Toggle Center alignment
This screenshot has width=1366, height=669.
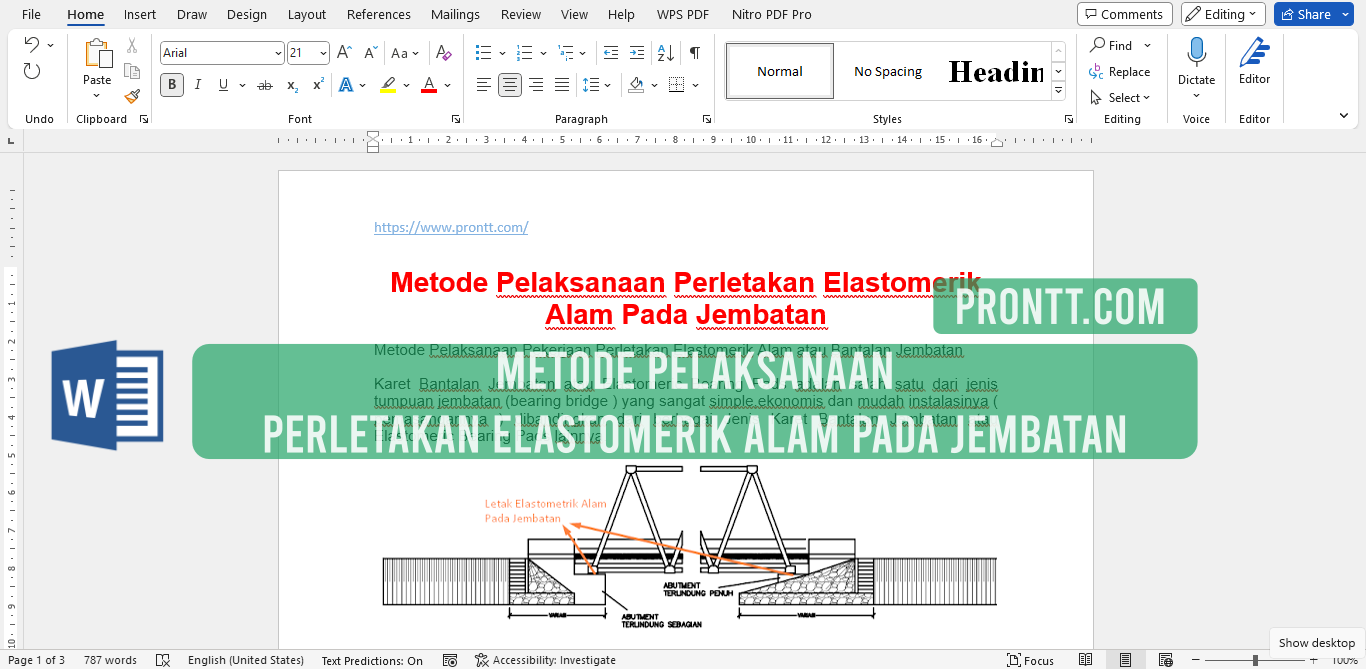point(510,85)
